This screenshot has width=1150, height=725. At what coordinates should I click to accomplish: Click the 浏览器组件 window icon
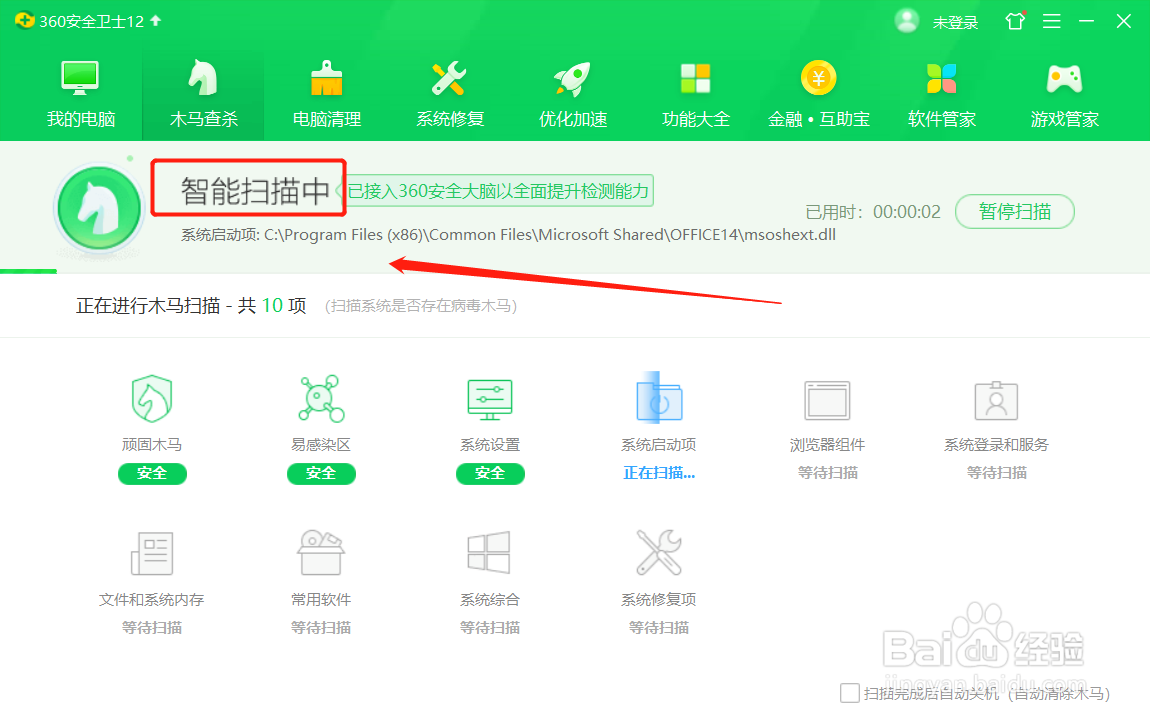click(827, 400)
